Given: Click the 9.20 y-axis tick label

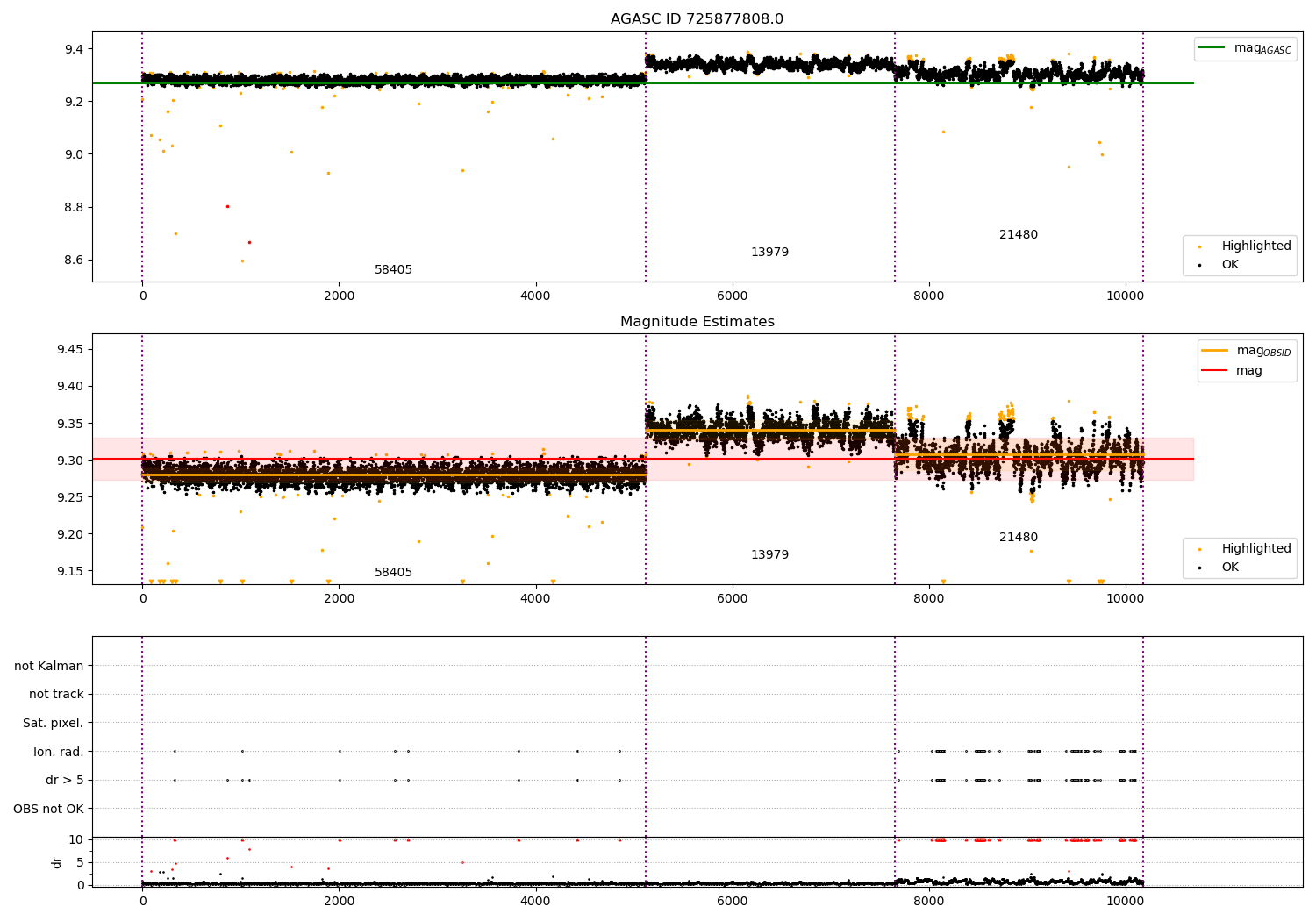Looking at the screenshot, I should (x=71, y=534).
